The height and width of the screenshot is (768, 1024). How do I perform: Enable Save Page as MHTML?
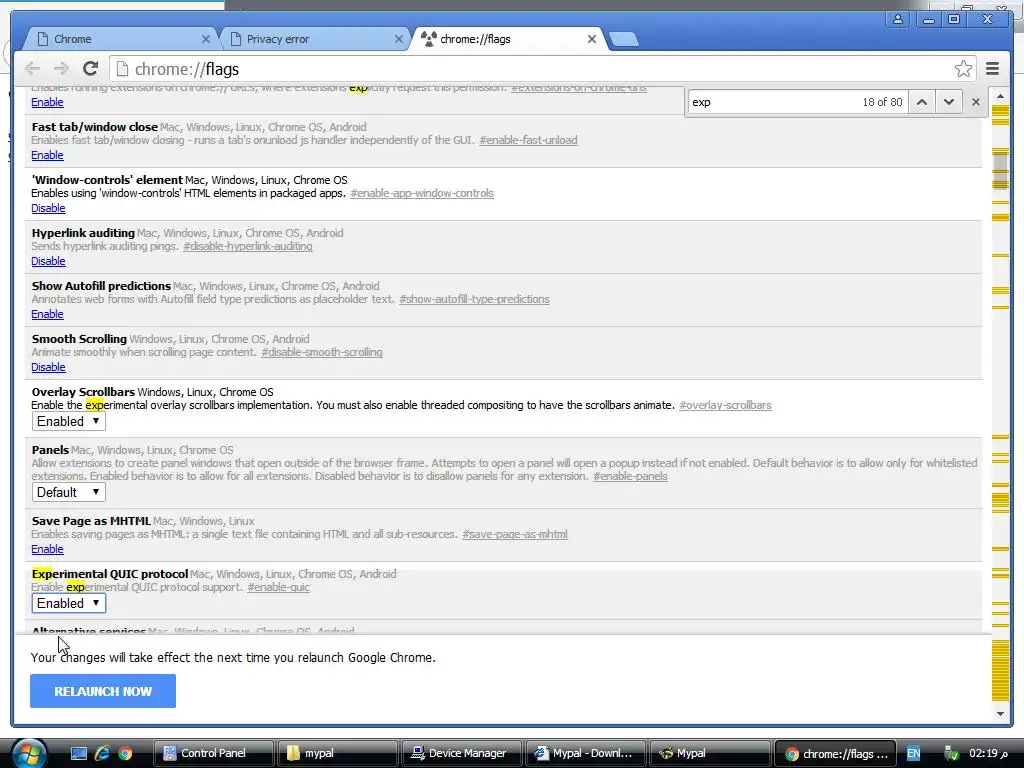coord(47,549)
